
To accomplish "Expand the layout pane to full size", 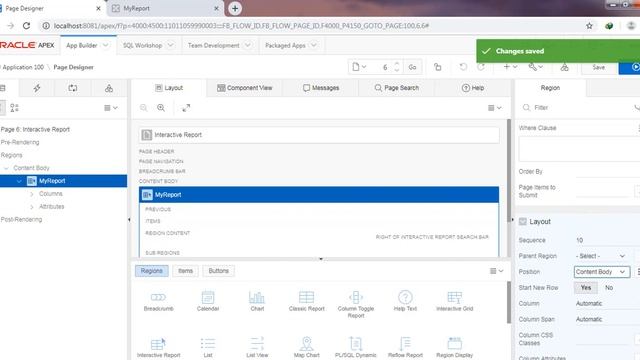I will click(x=186, y=108).
